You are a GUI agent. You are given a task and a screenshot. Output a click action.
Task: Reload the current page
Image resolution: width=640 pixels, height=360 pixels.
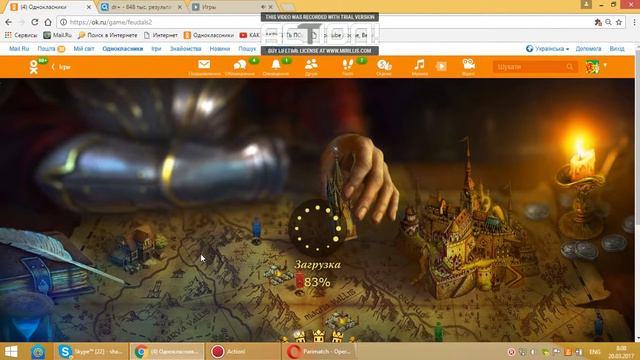point(35,22)
